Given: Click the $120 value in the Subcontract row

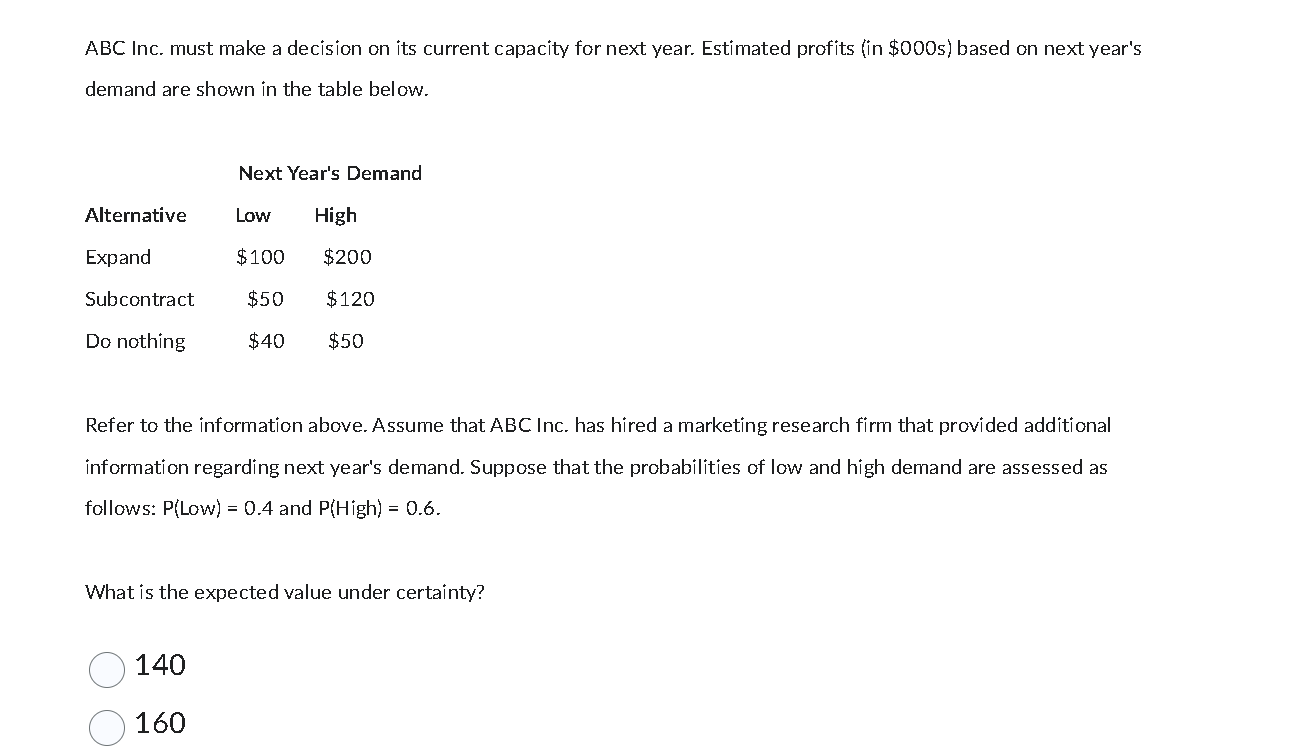Looking at the screenshot, I should pos(351,299).
